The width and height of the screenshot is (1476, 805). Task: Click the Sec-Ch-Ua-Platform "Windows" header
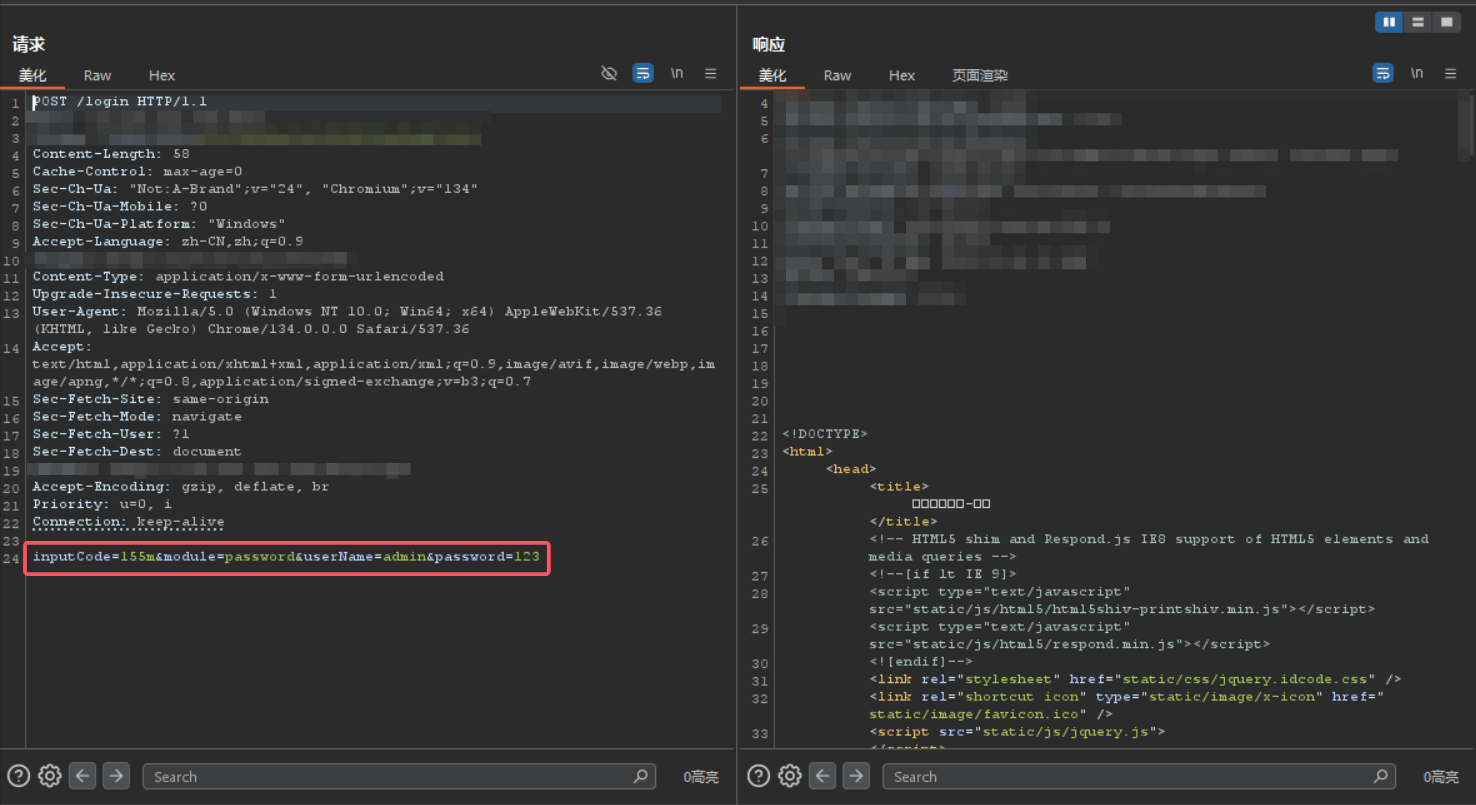point(159,224)
